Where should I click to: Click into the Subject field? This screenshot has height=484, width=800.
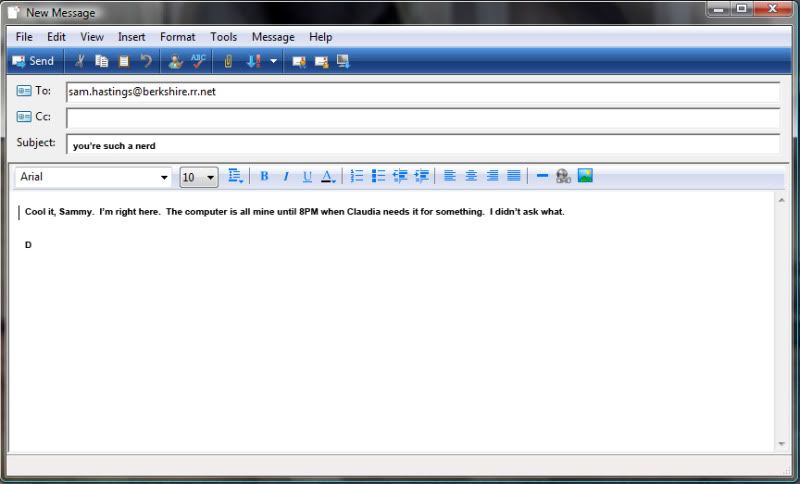point(423,144)
